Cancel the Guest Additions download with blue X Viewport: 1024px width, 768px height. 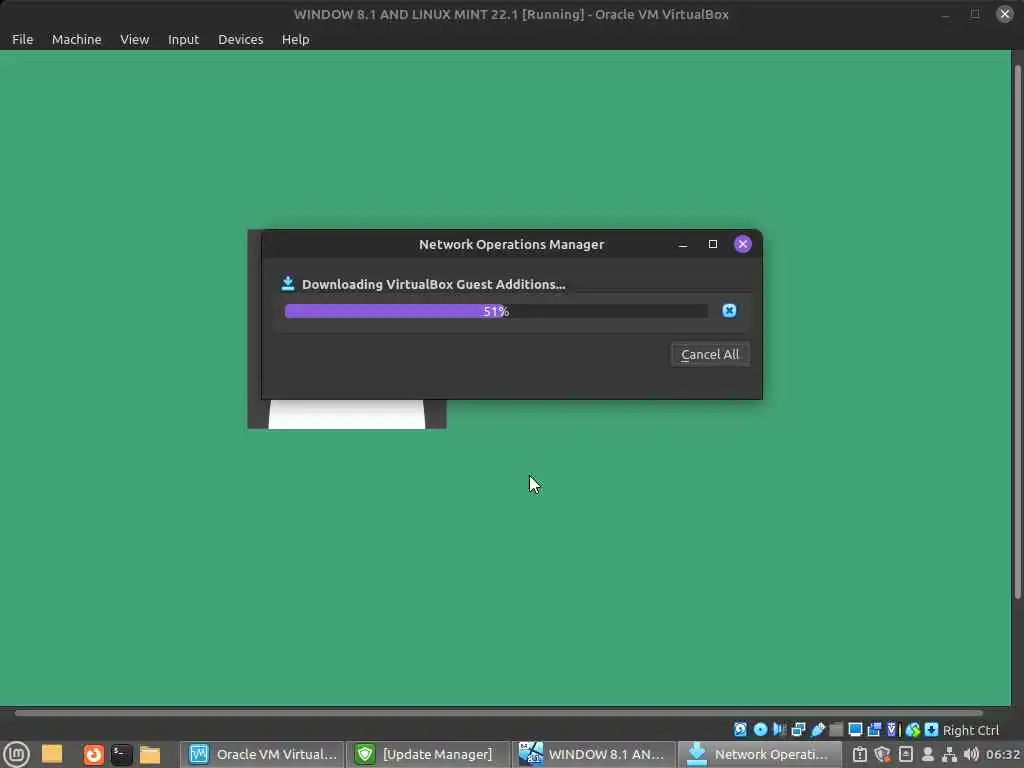point(729,310)
